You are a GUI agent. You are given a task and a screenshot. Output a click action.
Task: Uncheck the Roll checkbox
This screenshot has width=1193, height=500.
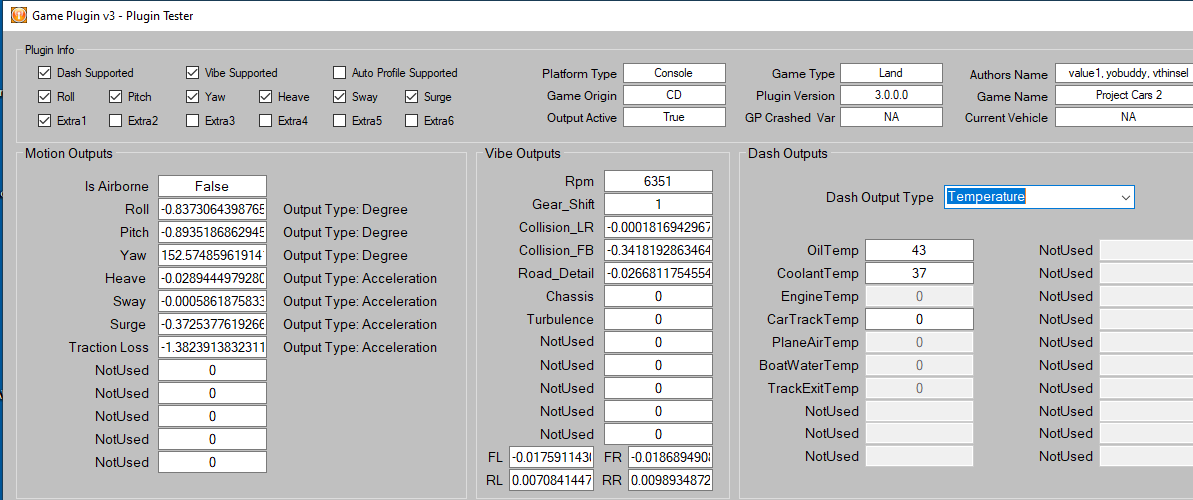tap(44, 97)
